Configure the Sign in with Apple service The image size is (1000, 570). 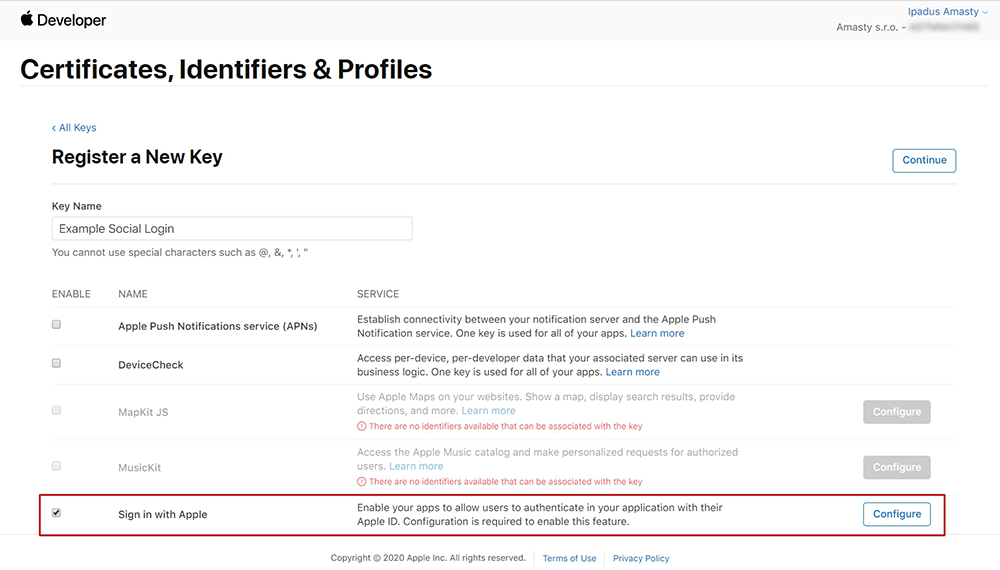897,514
